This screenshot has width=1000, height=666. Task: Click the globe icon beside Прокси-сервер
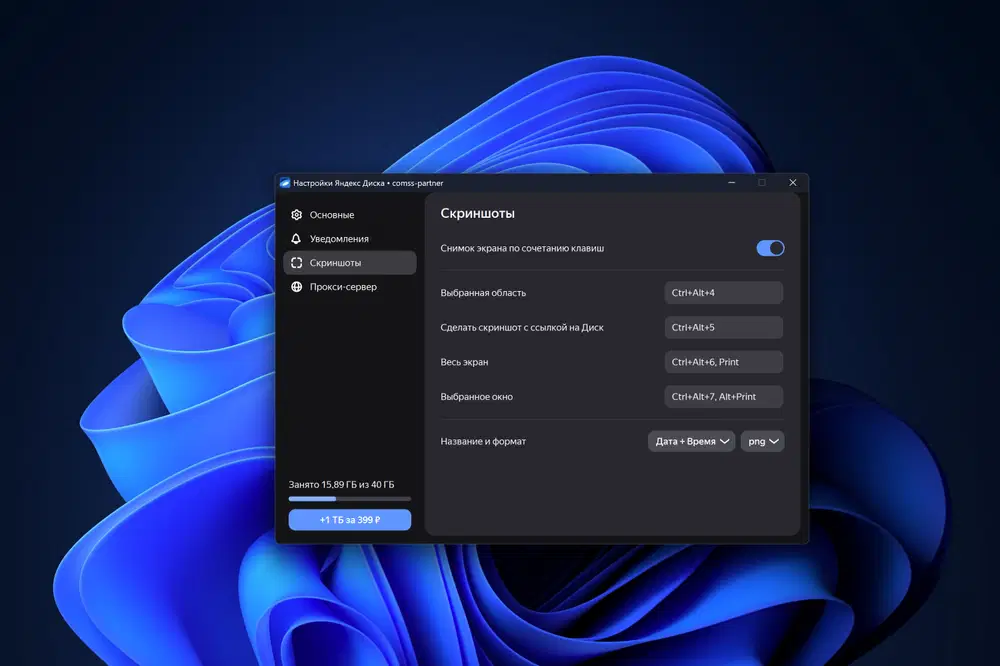pos(297,286)
